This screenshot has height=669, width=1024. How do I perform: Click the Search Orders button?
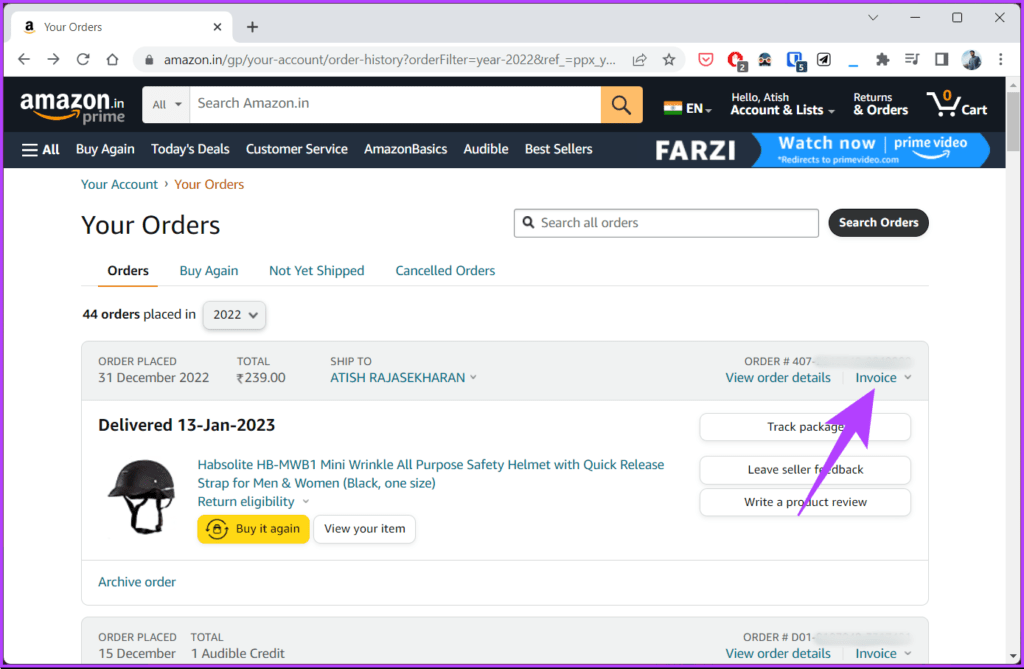click(878, 223)
